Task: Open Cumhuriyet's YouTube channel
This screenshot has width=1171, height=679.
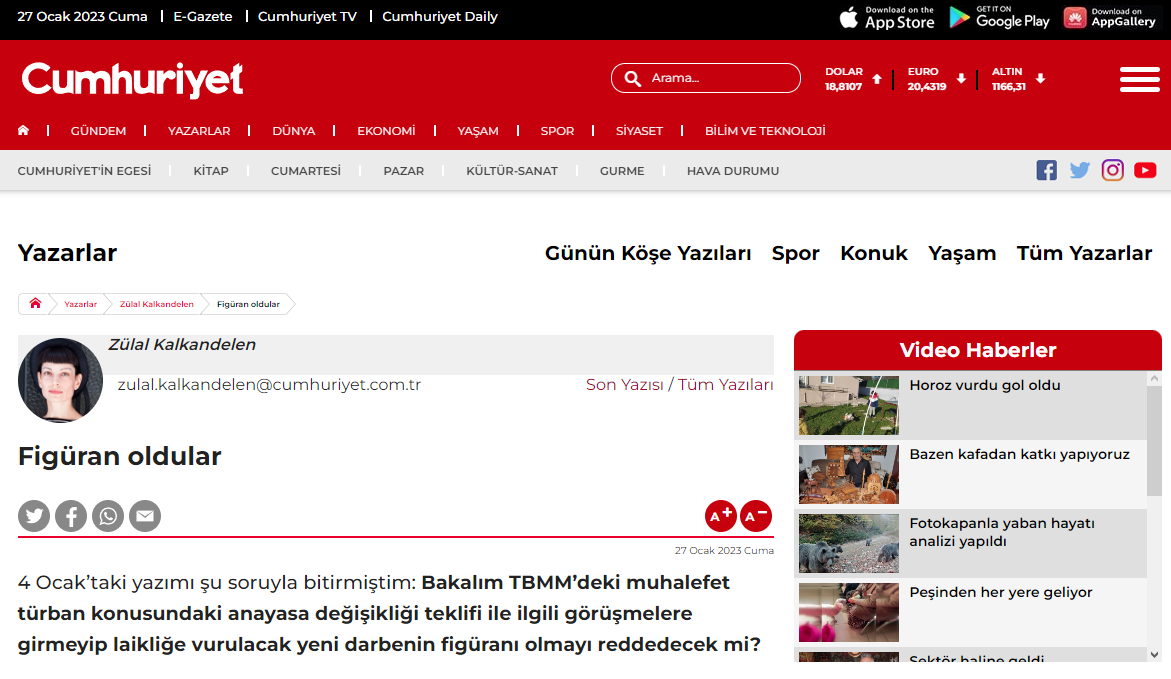Action: (1145, 170)
